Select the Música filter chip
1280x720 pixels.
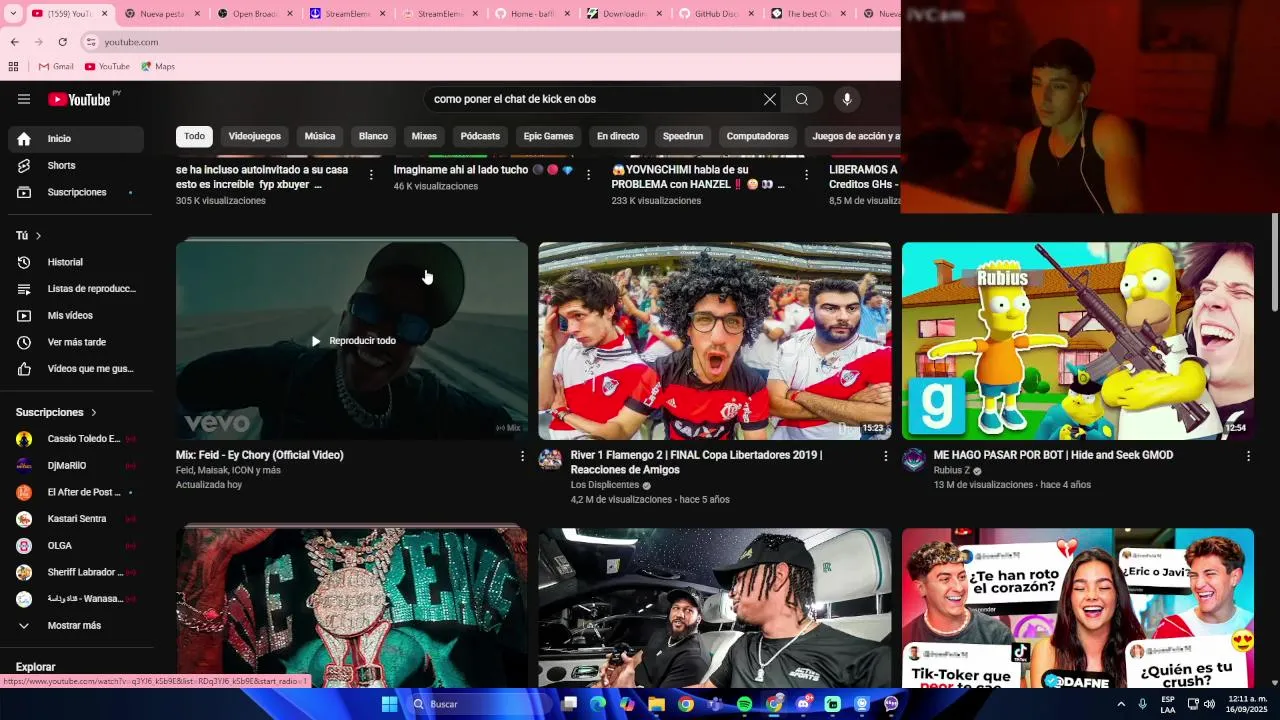click(320, 136)
